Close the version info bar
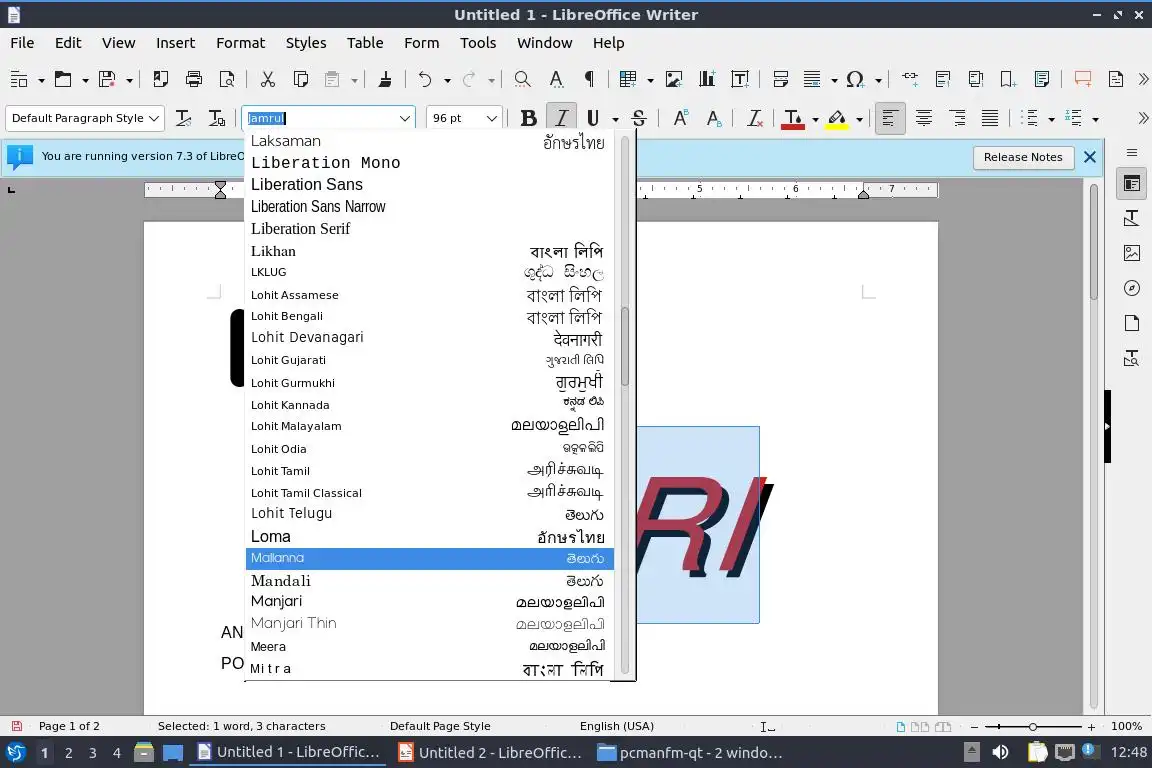Viewport: 1152px width, 768px height. pos(1090,157)
